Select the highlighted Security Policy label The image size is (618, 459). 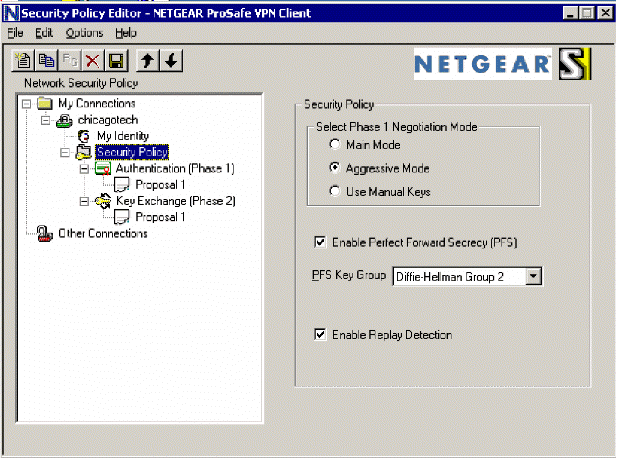pos(132,152)
